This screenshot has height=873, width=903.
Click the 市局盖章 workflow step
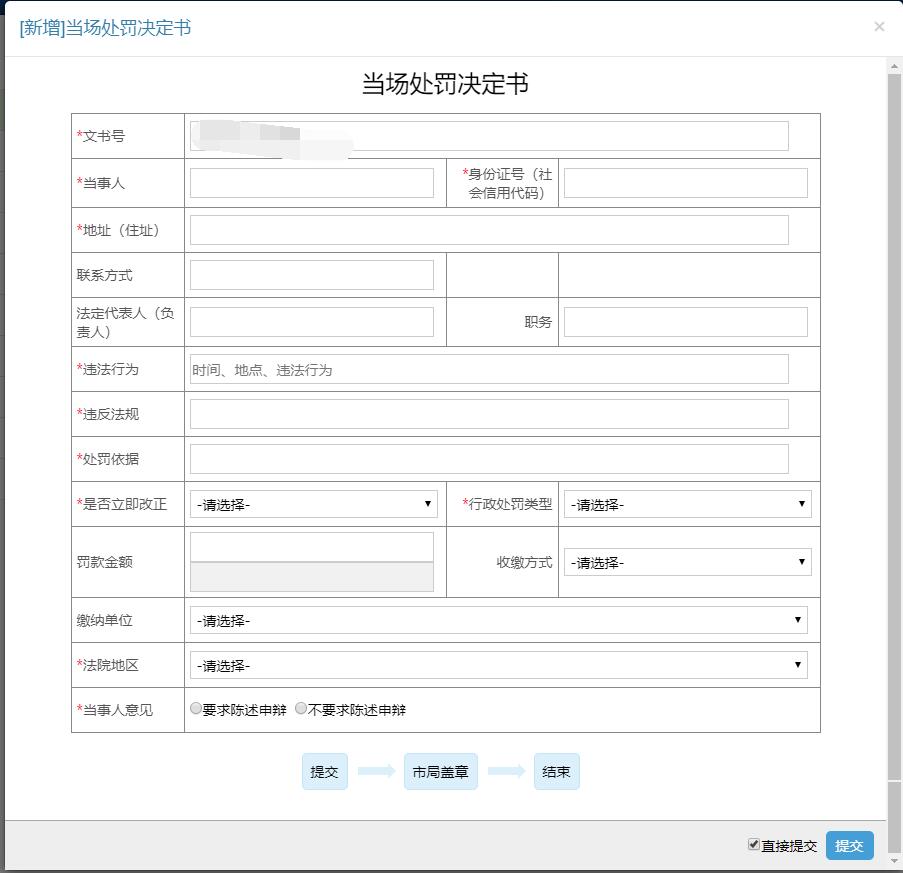(x=441, y=772)
